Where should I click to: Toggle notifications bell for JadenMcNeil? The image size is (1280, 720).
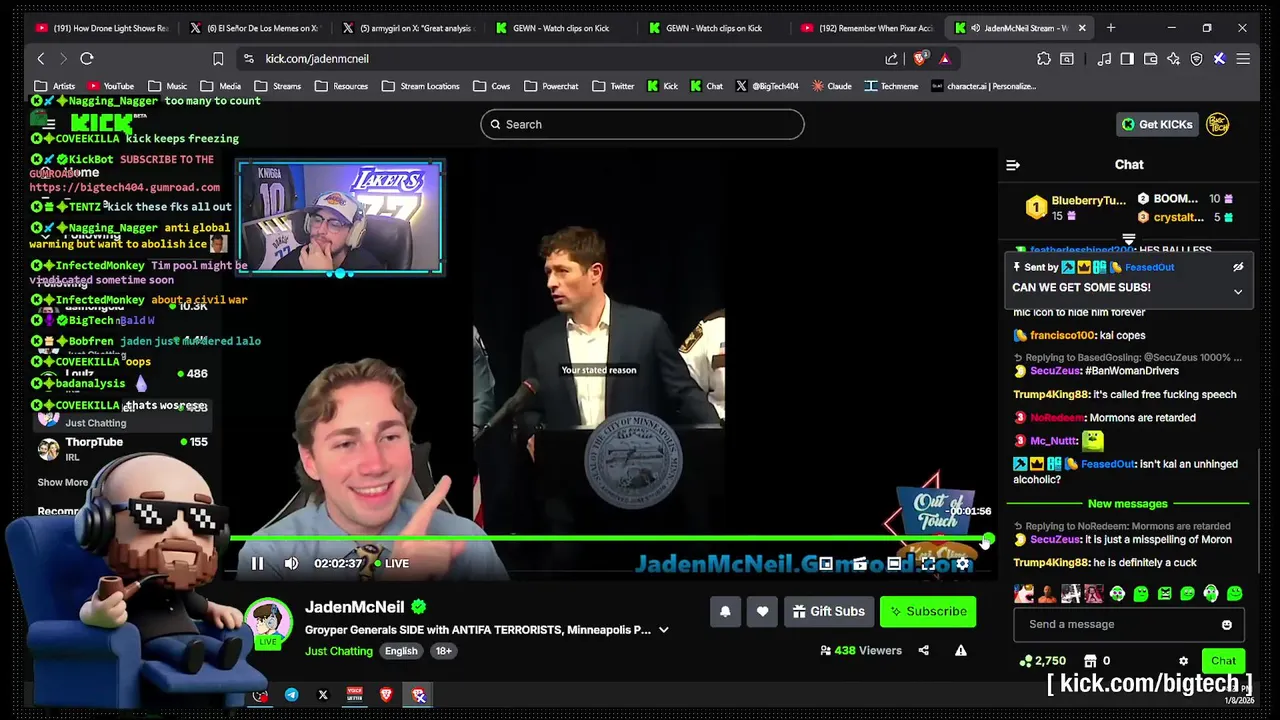725,611
